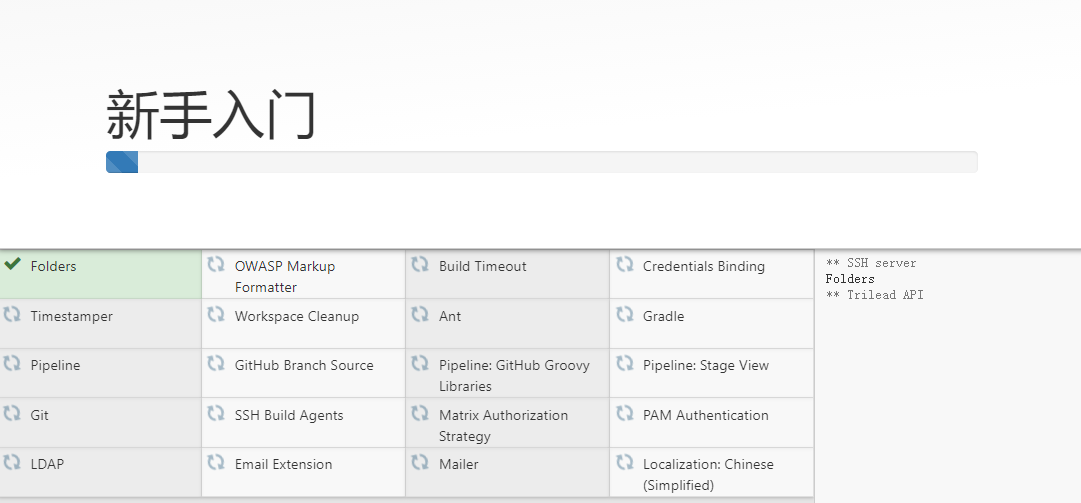
Task: Click the pending icon beside Credentials Binding
Action: click(x=625, y=264)
